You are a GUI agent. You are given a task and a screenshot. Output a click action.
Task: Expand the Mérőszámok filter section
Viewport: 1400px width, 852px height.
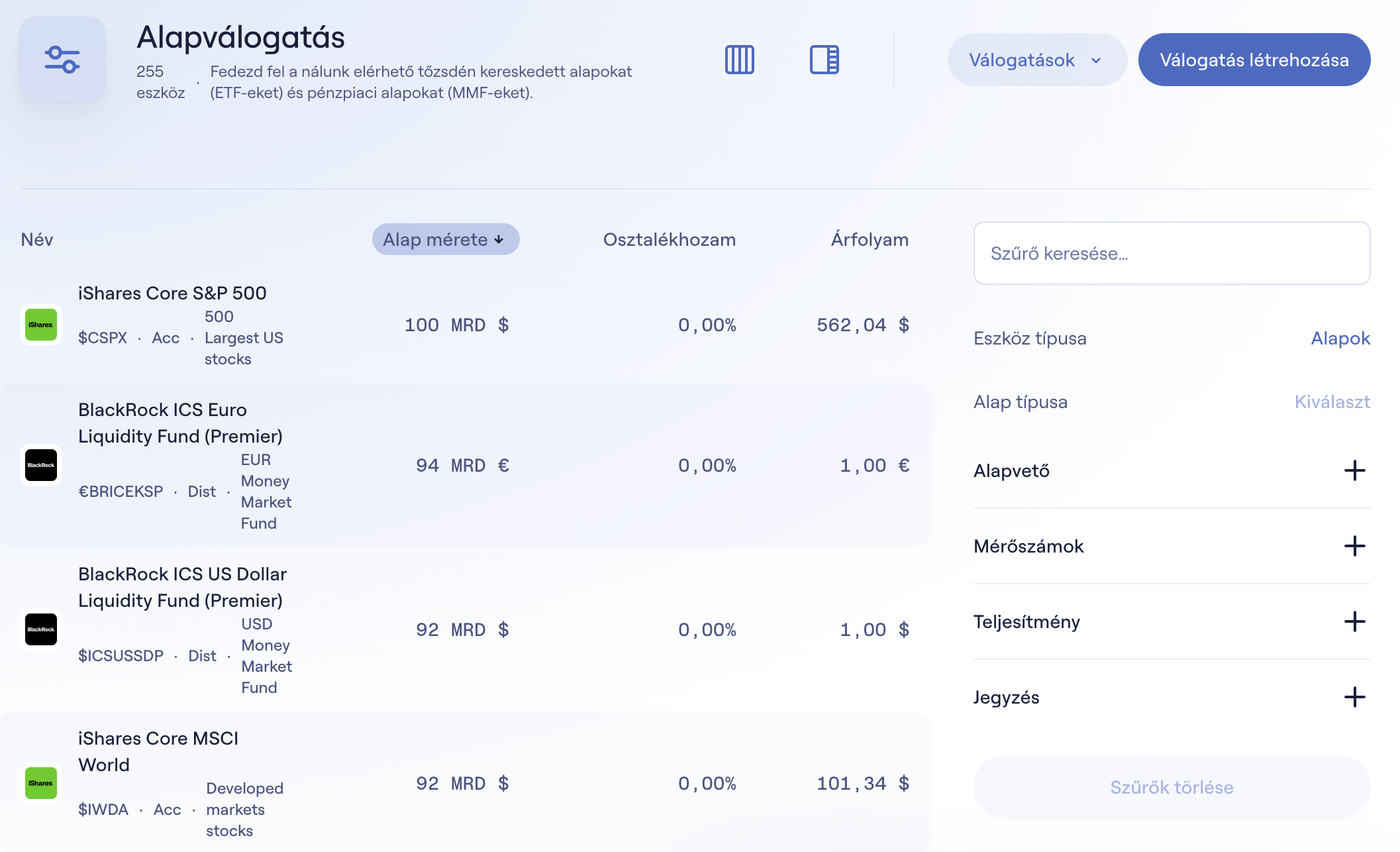pyautogui.click(x=1354, y=547)
